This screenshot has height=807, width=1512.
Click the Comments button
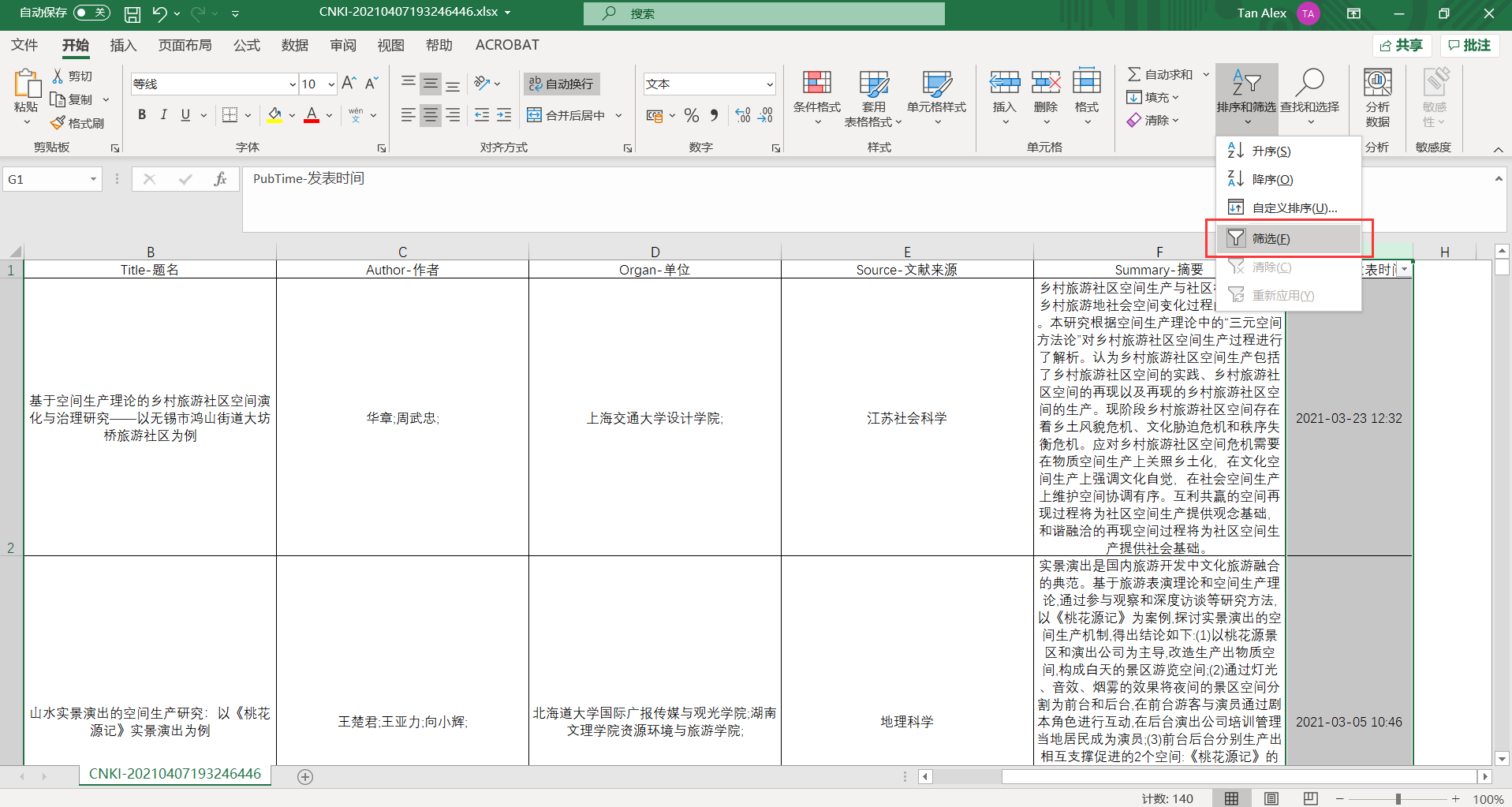(1470, 45)
